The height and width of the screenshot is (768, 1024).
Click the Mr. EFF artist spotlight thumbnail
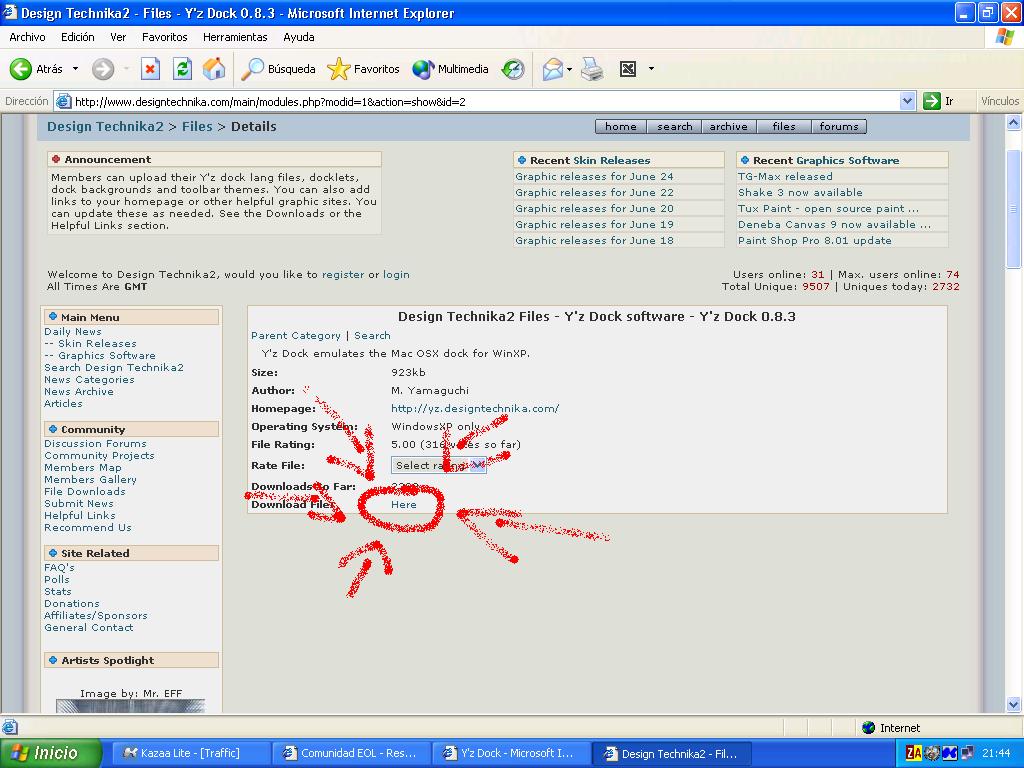[x=131, y=706]
